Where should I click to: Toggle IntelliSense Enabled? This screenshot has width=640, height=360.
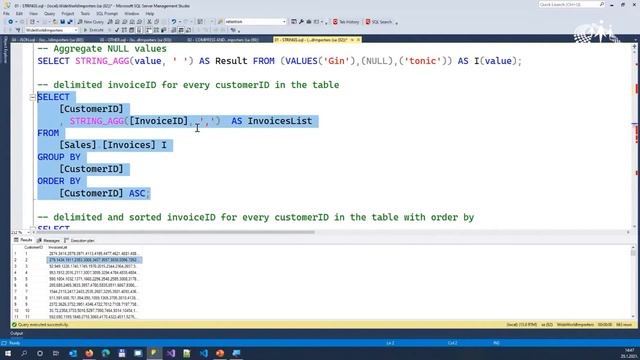(139, 30)
